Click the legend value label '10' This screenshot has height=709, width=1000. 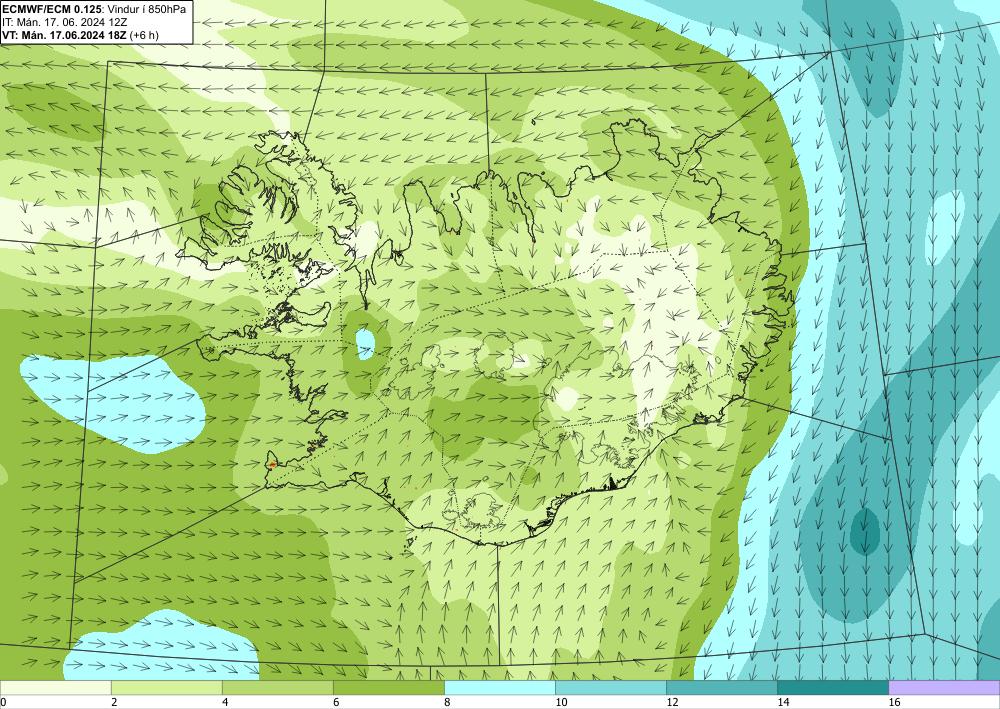561,702
